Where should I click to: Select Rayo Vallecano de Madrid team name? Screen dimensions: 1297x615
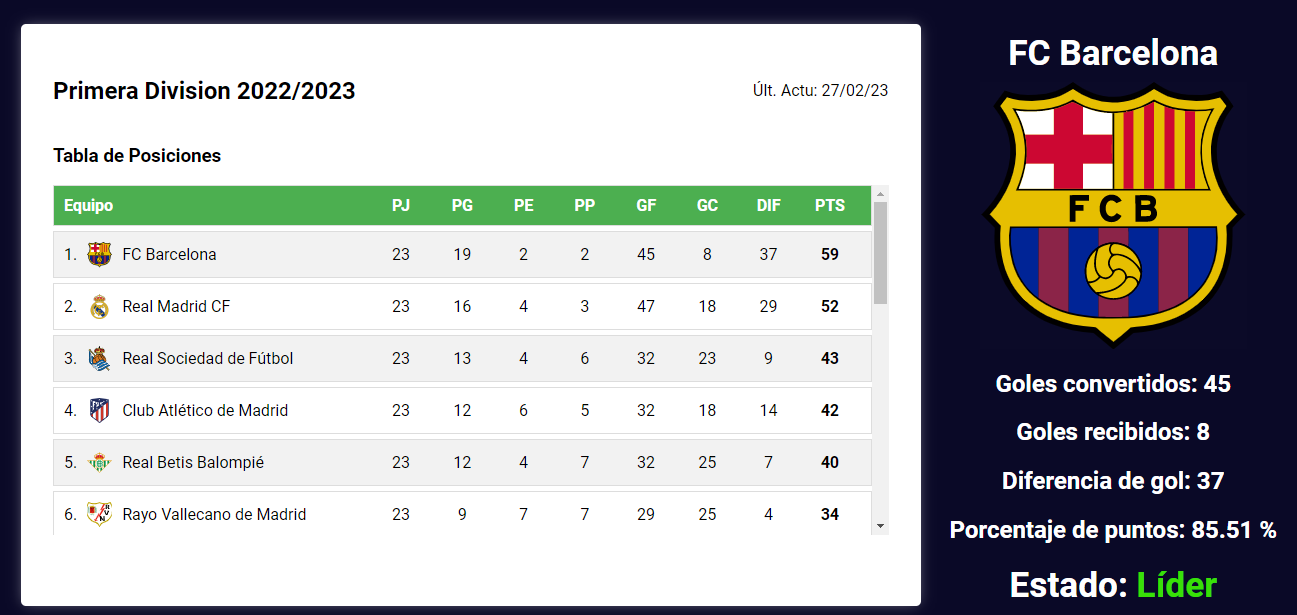pyautogui.click(x=214, y=514)
